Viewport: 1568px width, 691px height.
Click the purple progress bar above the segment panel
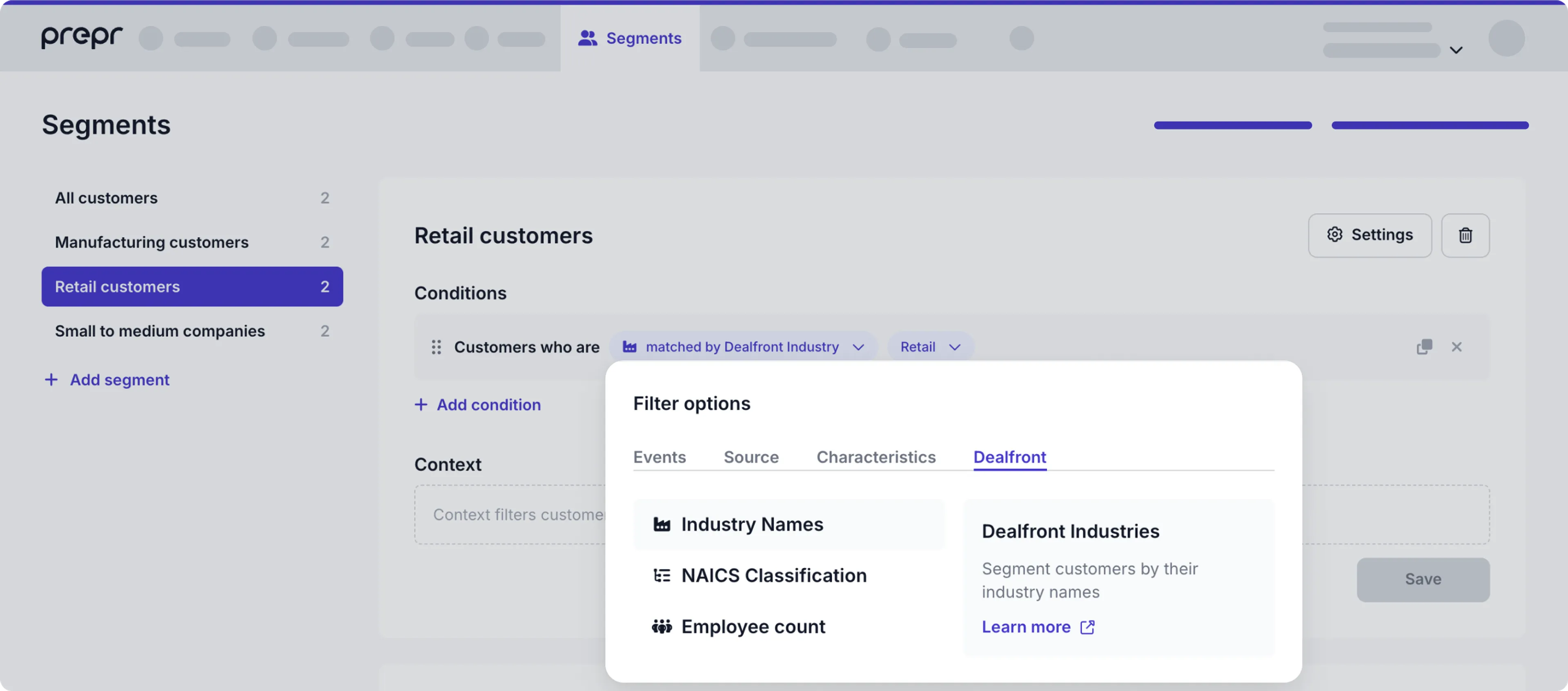click(x=1233, y=125)
